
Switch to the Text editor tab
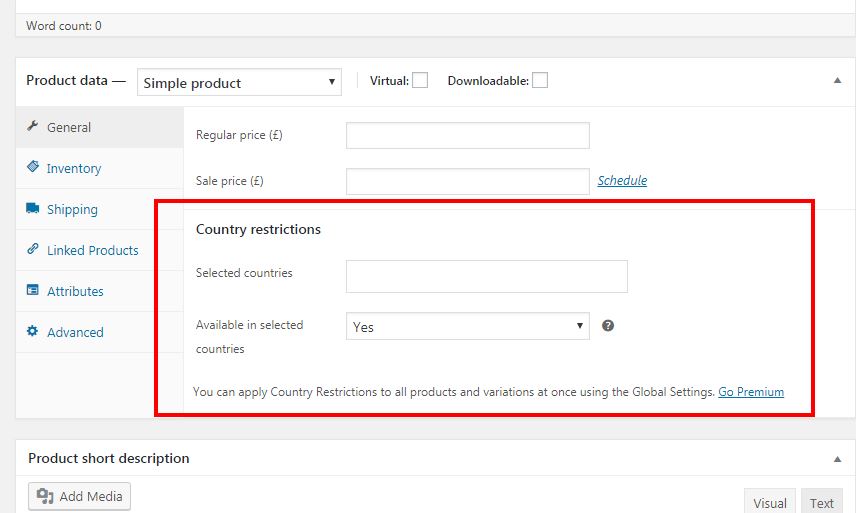coord(822,502)
